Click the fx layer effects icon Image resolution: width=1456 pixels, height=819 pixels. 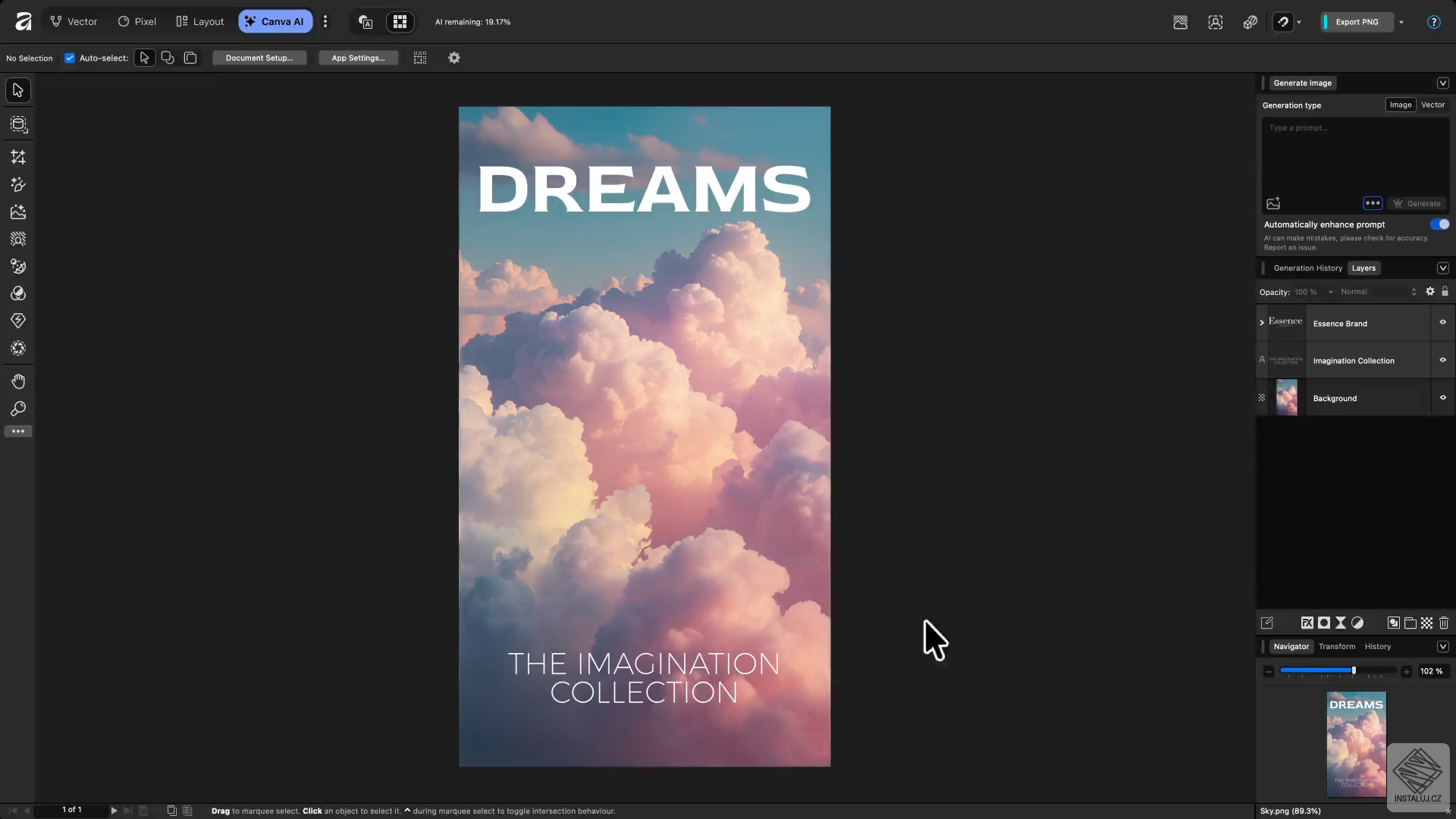pos(1307,623)
